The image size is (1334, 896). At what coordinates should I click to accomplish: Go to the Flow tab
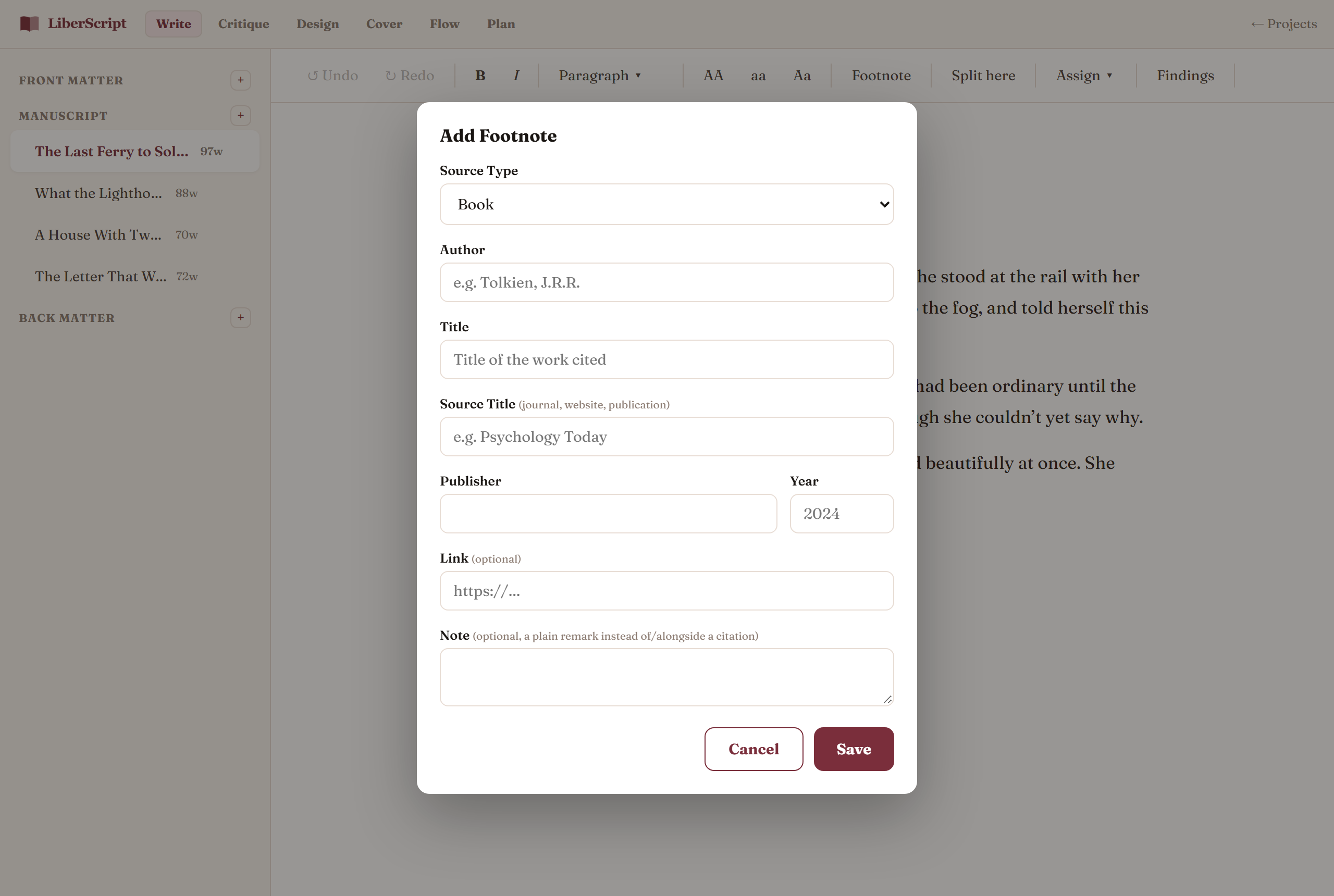click(x=444, y=24)
